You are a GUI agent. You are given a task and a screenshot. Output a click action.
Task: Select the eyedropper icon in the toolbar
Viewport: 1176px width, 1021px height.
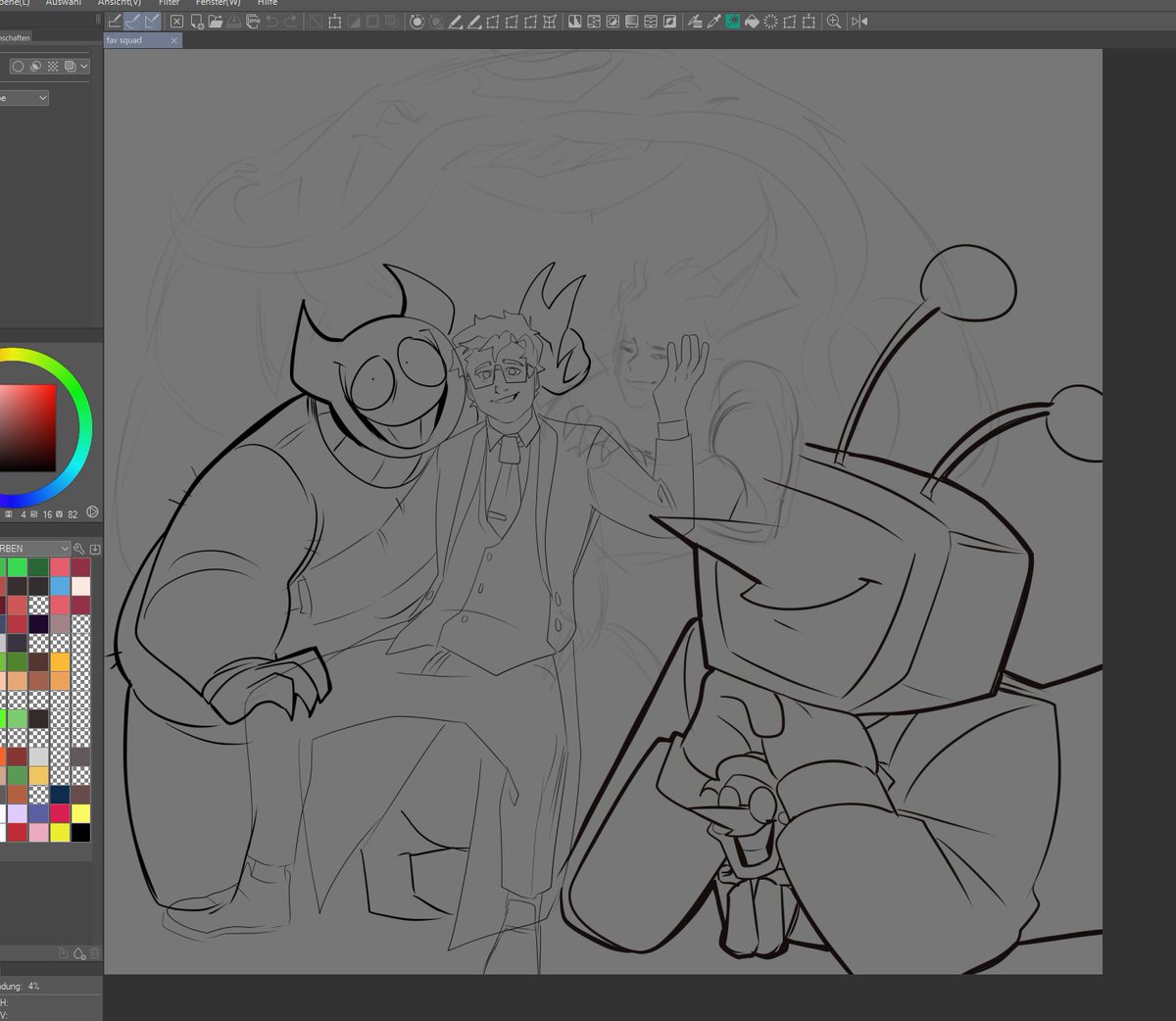coord(714,22)
